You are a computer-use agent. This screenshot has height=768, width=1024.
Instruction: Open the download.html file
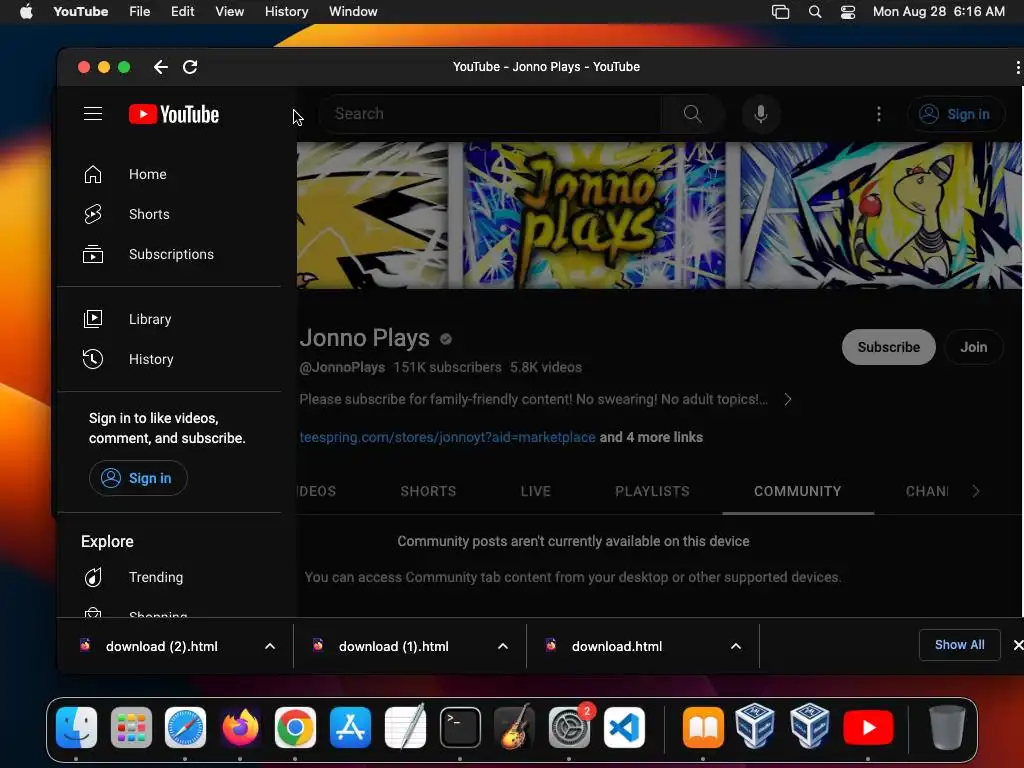pyautogui.click(x=616, y=647)
